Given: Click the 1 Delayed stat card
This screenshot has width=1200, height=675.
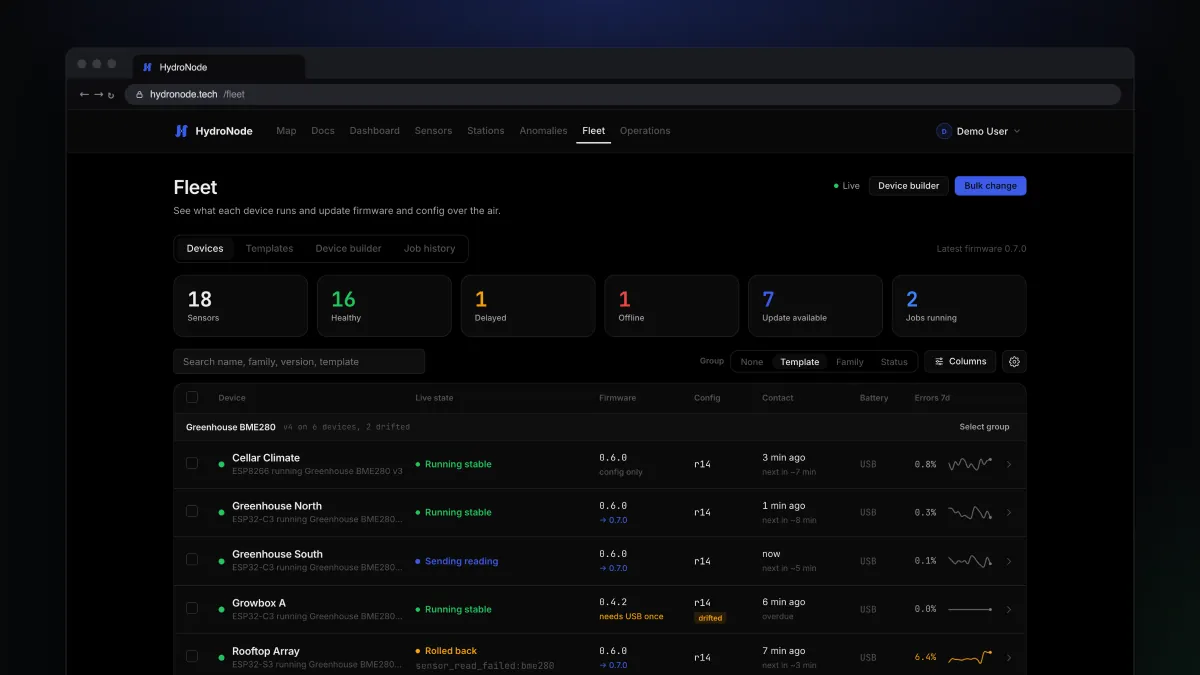Looking at the screenshot, I should tap(528, 306).
